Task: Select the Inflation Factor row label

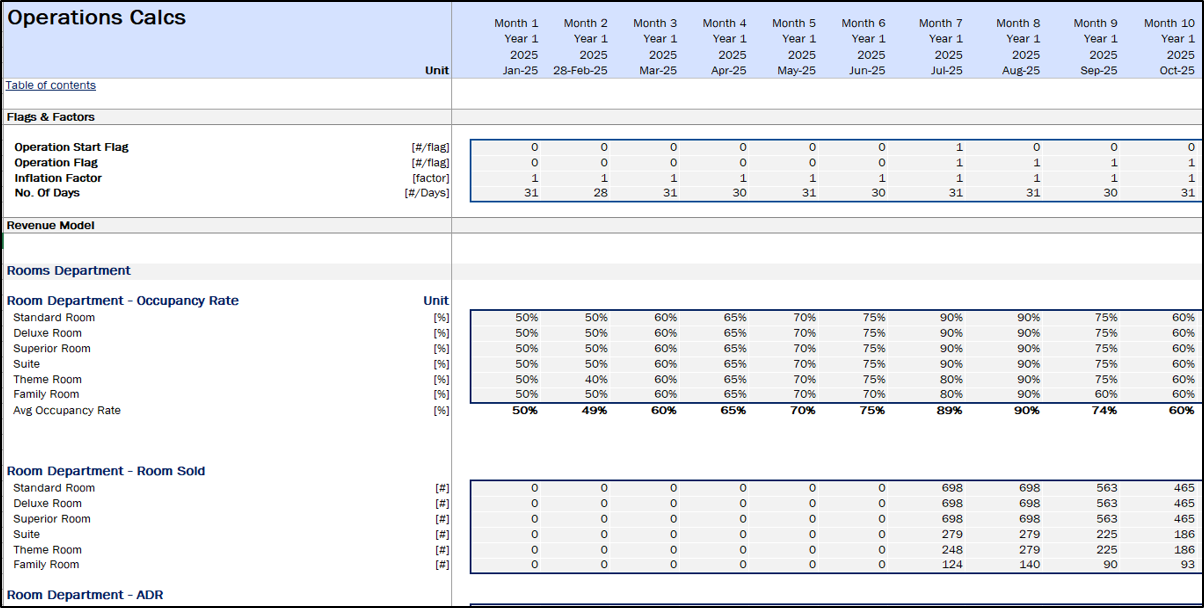Action: 58,178
